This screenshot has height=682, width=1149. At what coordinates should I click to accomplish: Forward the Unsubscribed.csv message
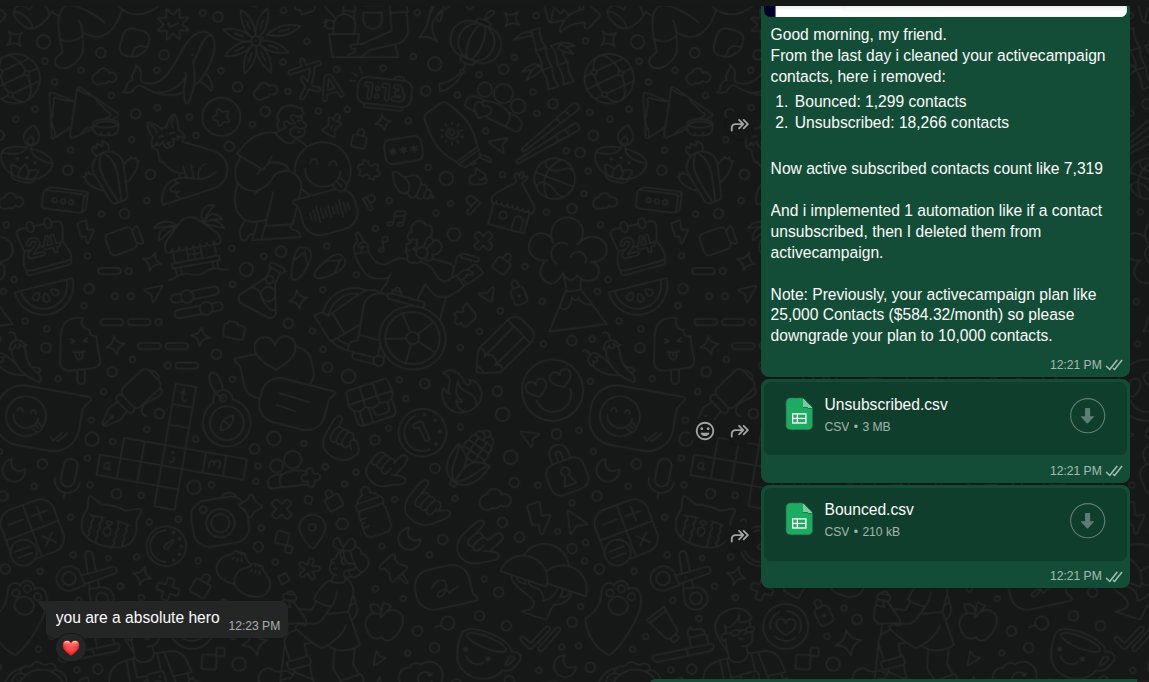739,431
